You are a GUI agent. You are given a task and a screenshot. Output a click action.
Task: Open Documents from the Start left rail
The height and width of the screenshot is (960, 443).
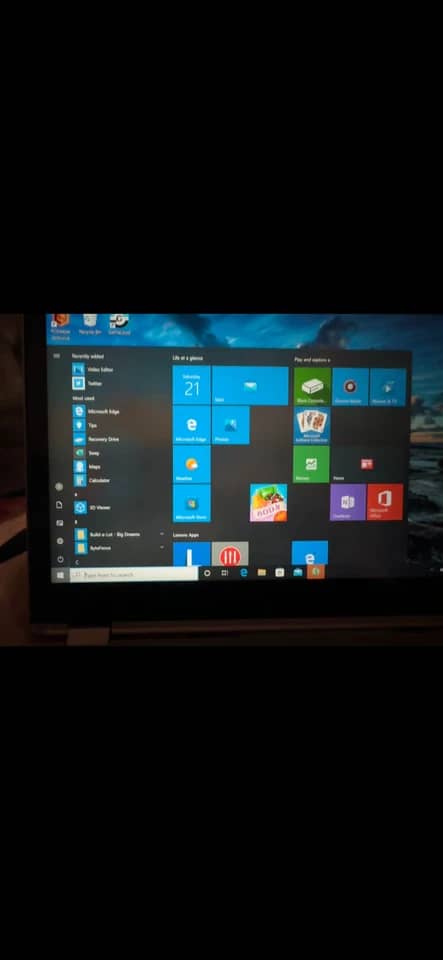(59, 505)
